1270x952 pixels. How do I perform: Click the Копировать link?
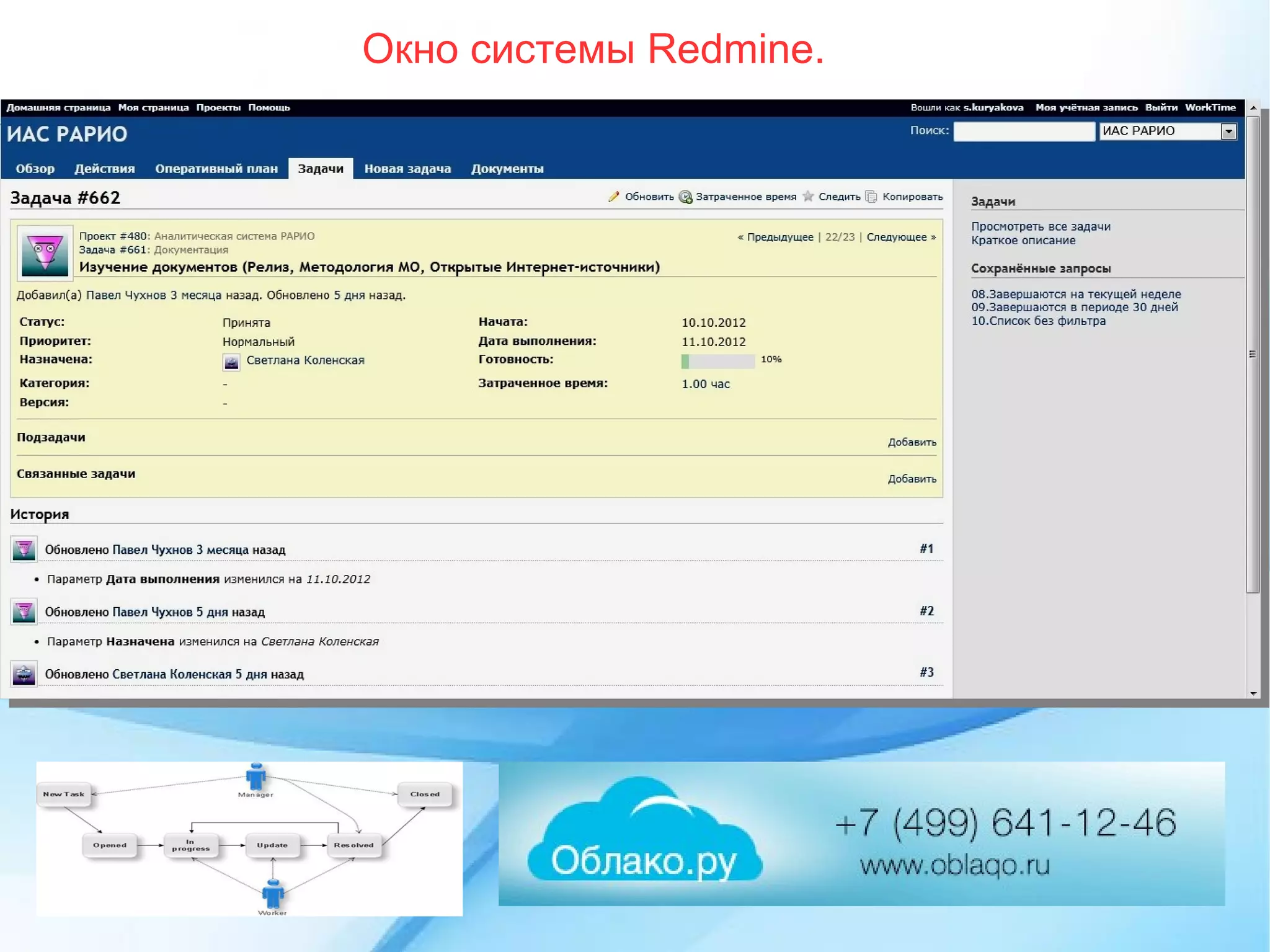point(912,197)
